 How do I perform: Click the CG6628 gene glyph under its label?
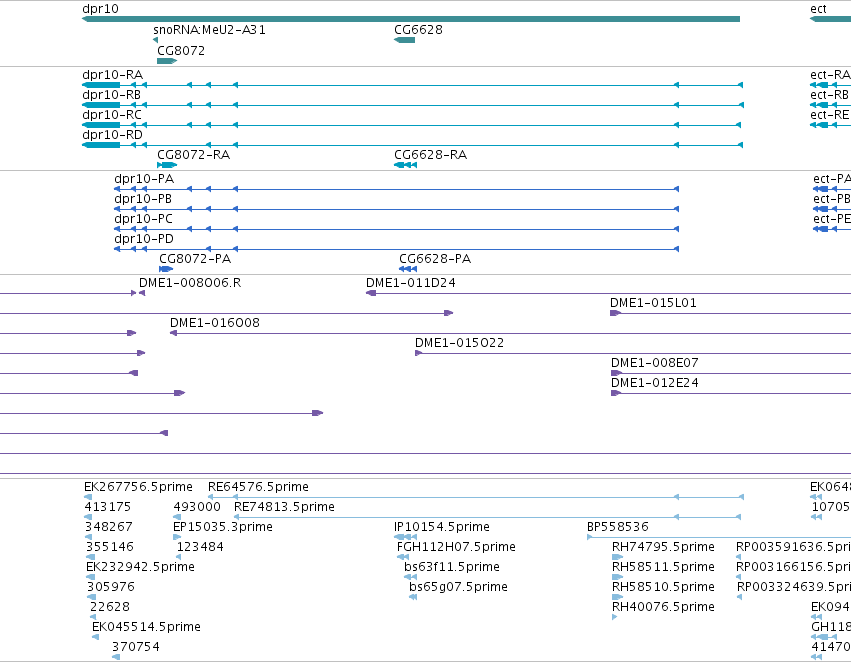[404, 40]
